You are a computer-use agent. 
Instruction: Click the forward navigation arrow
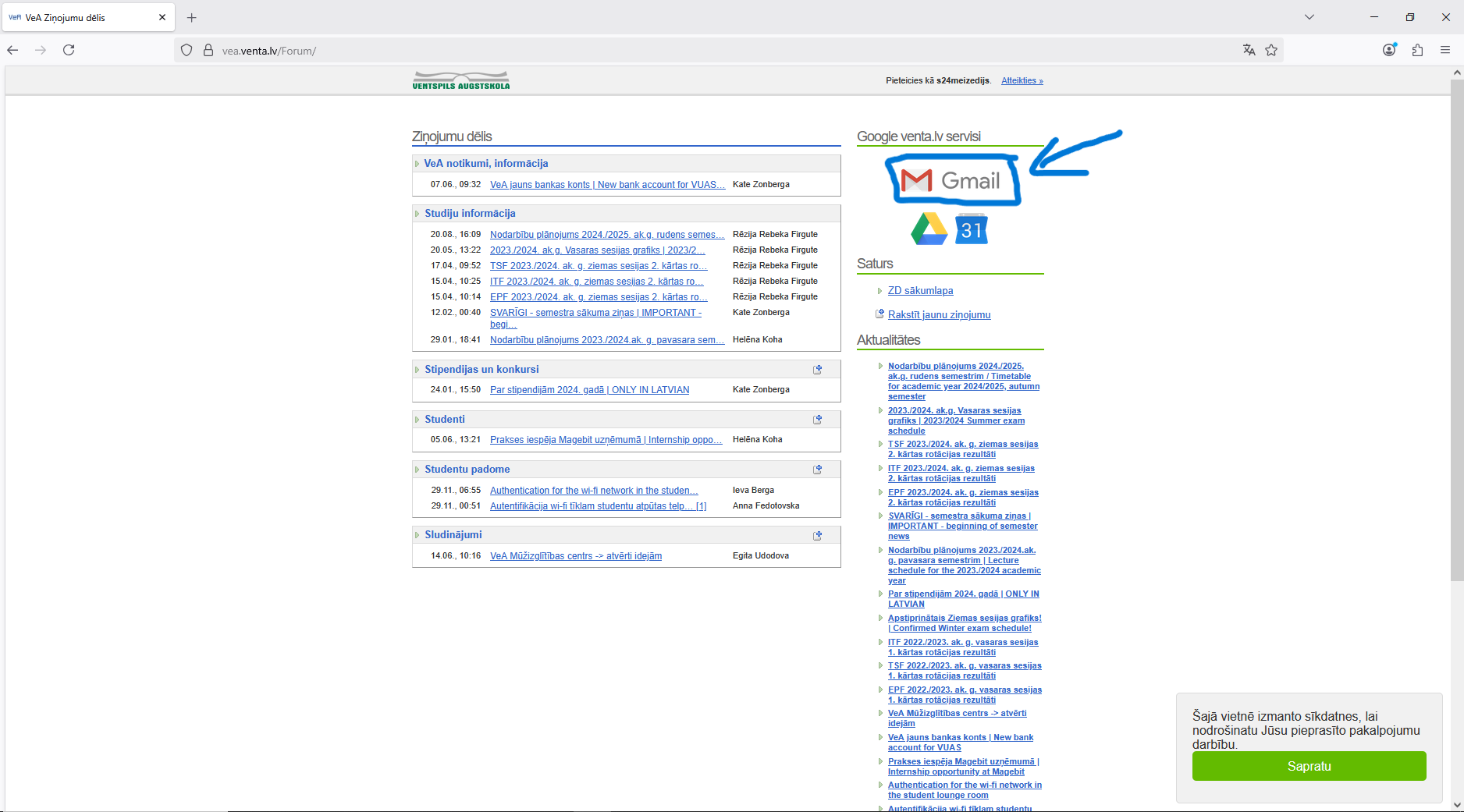coord(41,50)
